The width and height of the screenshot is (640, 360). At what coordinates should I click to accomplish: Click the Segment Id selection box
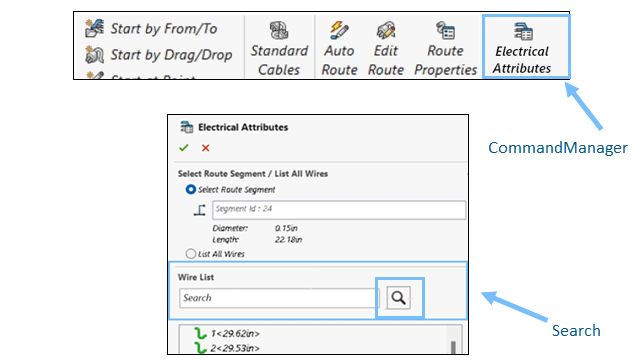click(x=339, y=209)
